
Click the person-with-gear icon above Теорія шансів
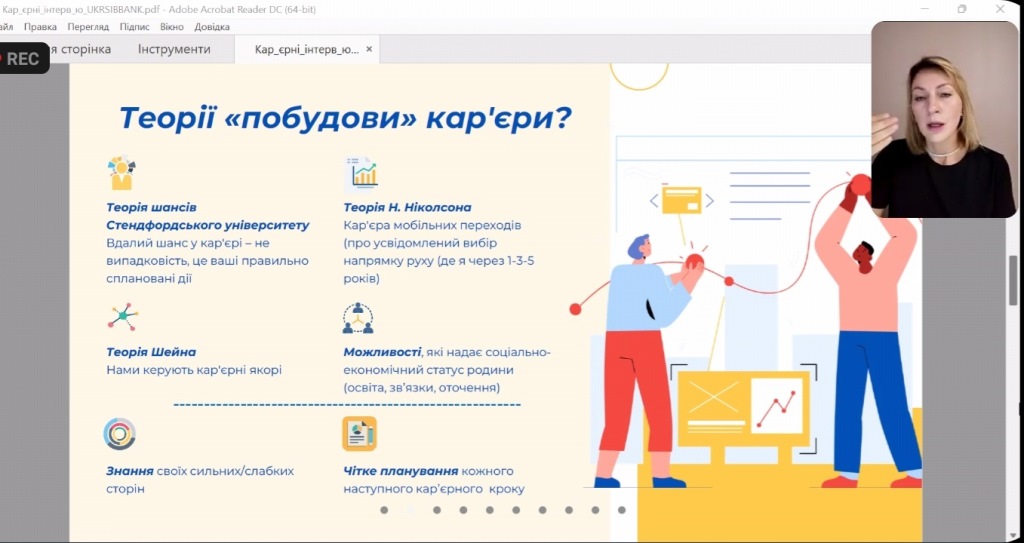pos(121,173)
